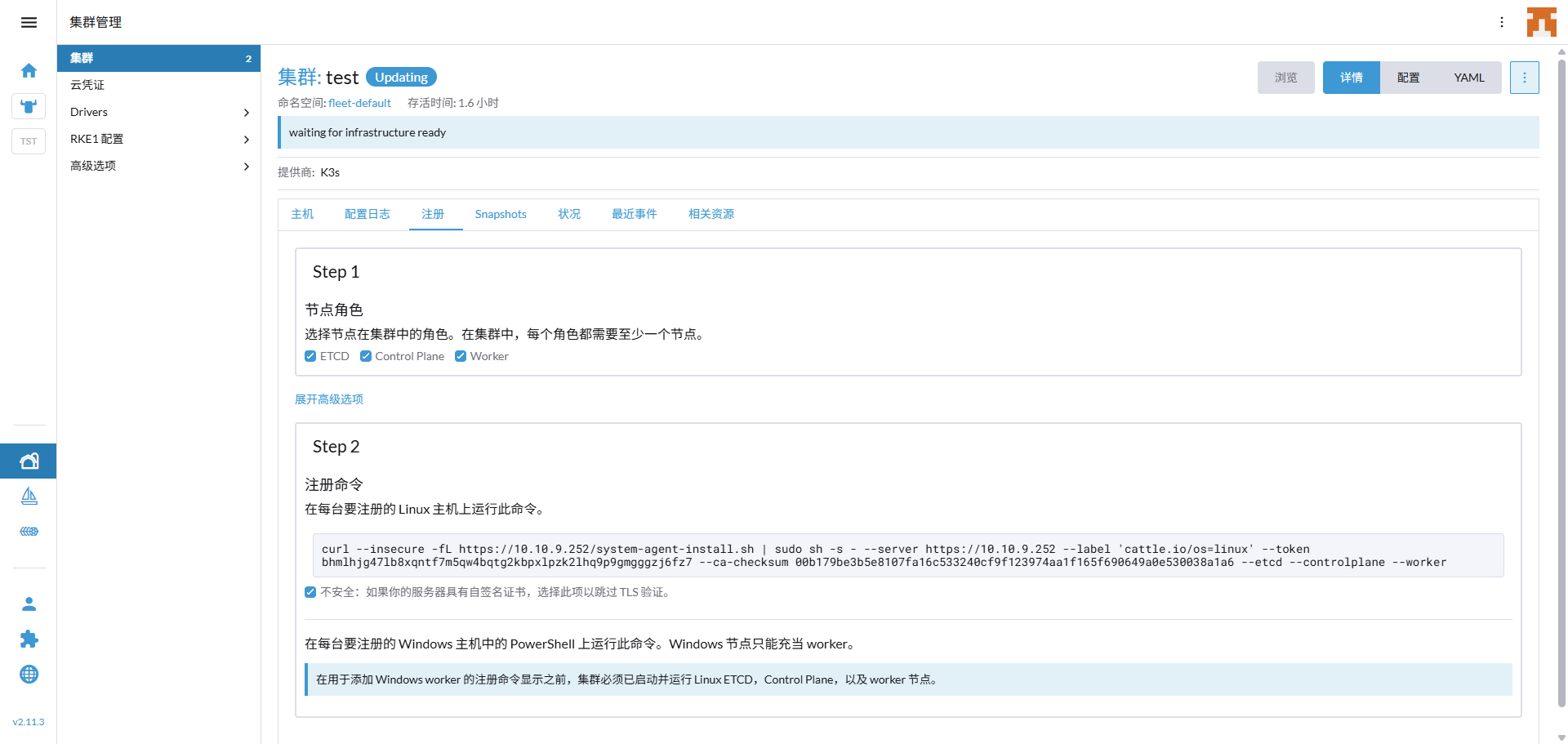Click the fleet-default namespace link
The height and width of the screenshot is (744, 1568).
(x=359, y=103)
